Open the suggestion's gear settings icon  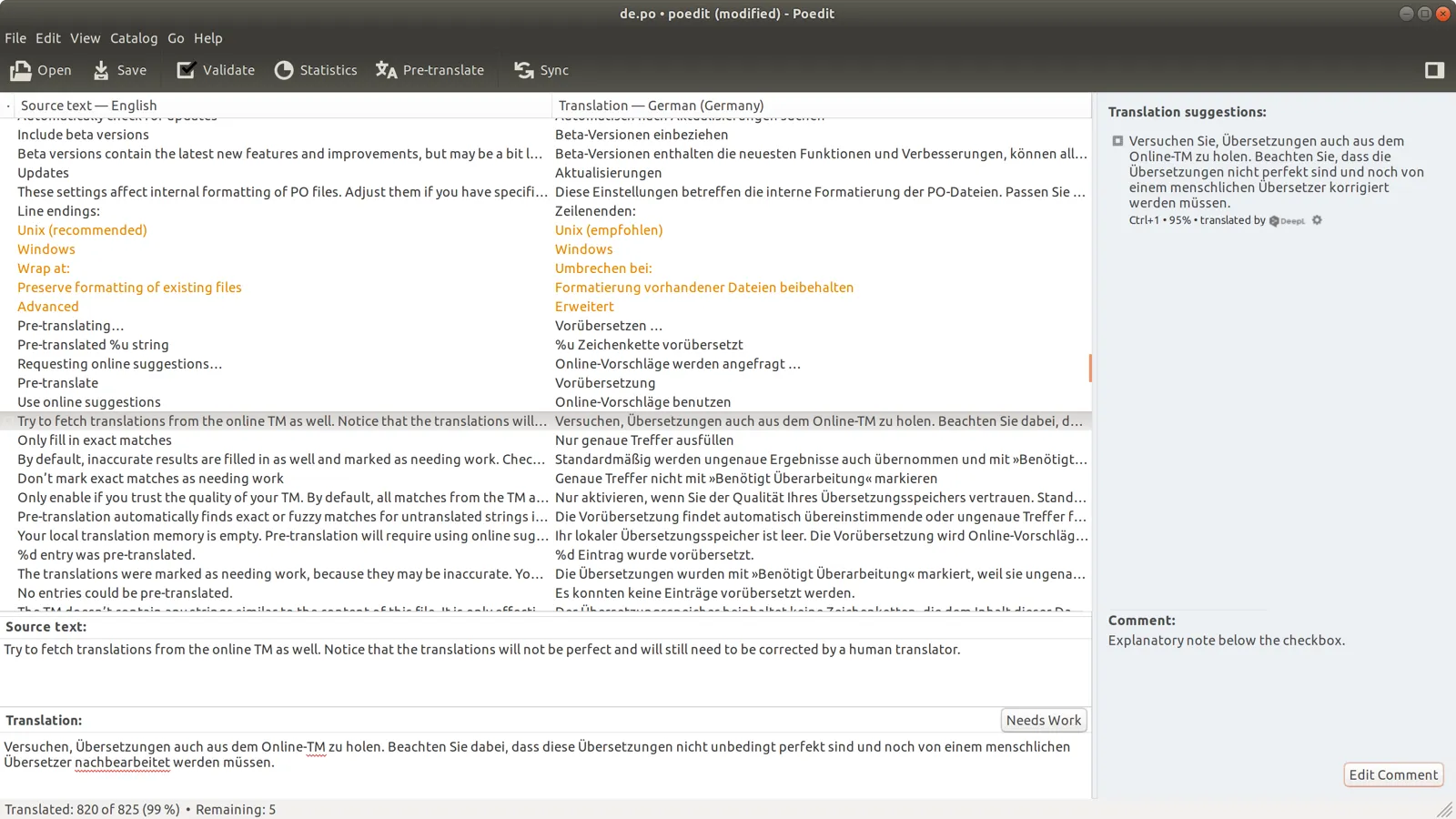[1317, 220]
